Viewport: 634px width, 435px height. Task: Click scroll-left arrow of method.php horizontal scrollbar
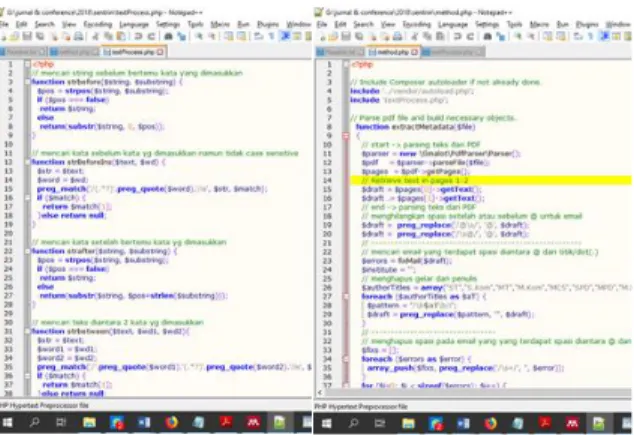320,392
